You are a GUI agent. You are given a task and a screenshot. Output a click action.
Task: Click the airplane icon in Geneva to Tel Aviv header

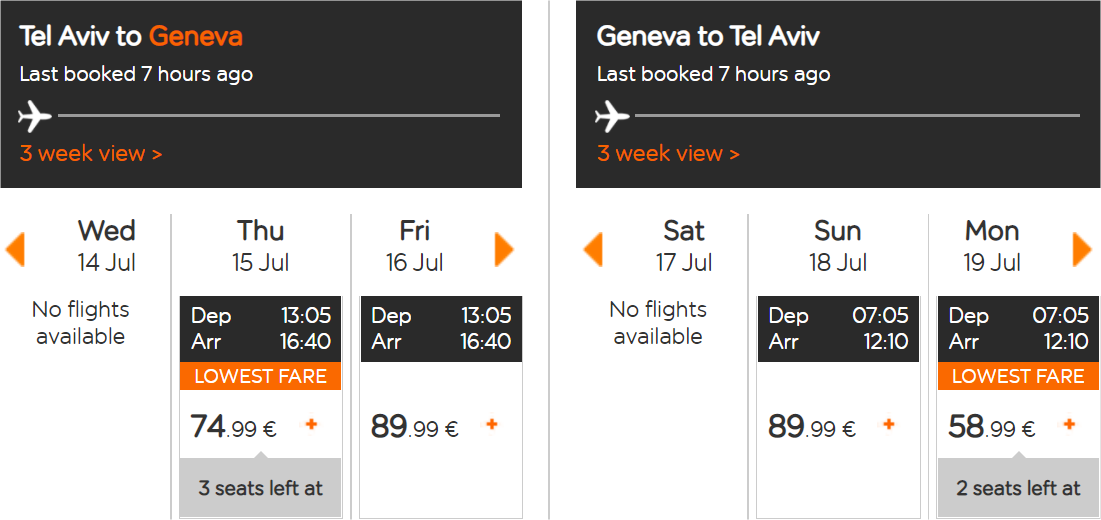coord(612,116)
